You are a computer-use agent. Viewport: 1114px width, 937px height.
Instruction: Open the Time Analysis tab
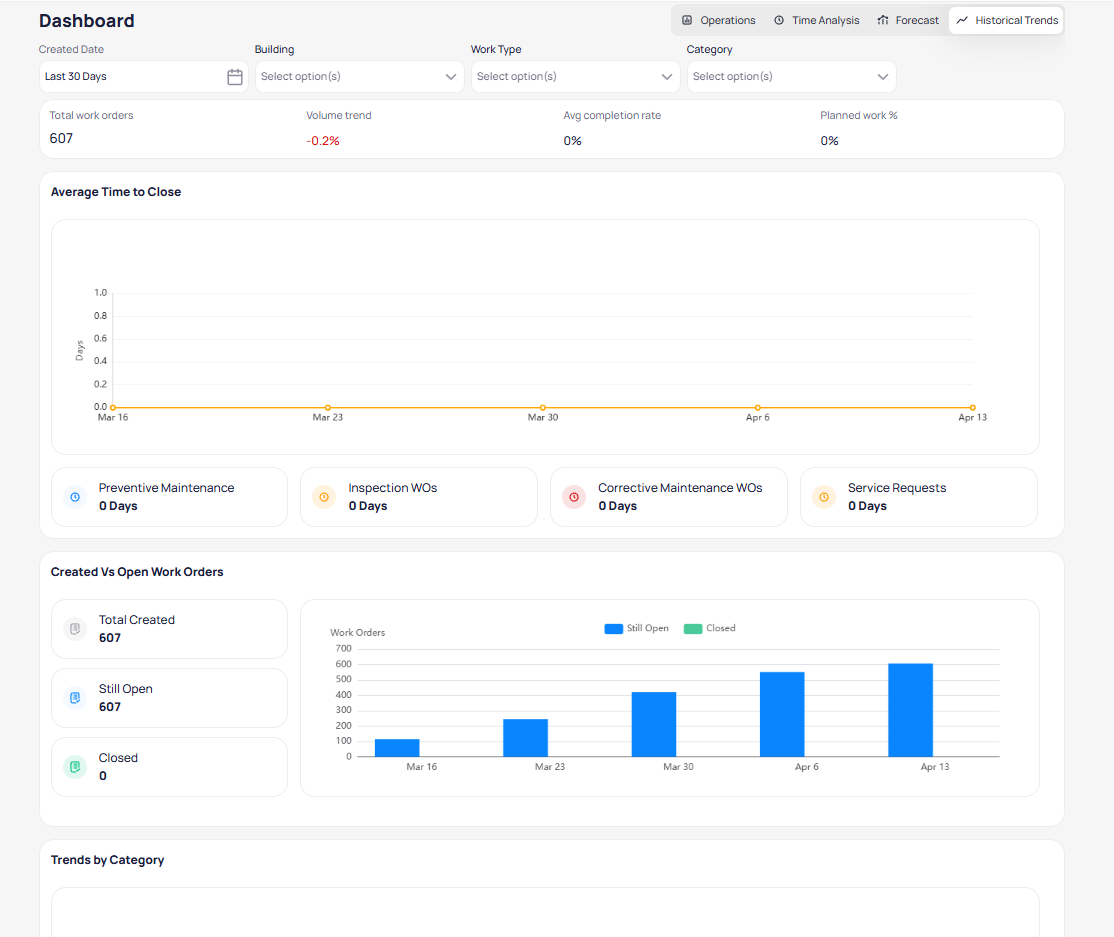click(x=816, y=20)
